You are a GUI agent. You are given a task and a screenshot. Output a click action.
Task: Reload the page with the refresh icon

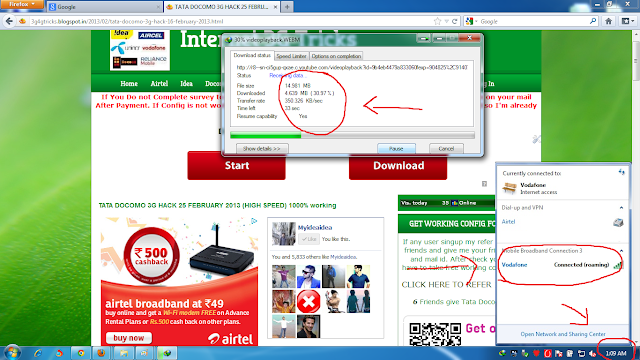(x=454, y=21)
